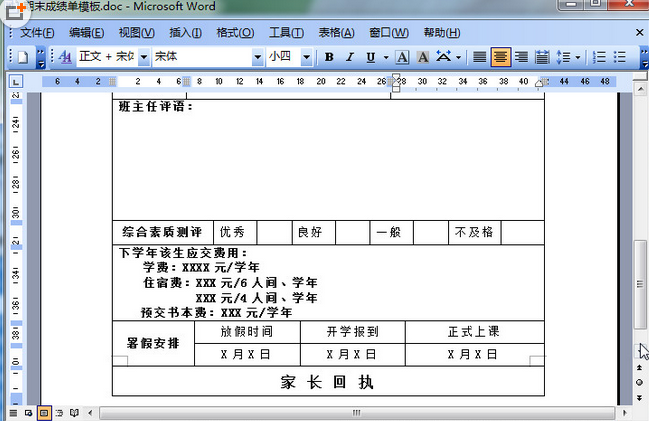The image size is (649, 421).
Task: Click the 放假时间 header cell
Action: [x=247, y=332]
